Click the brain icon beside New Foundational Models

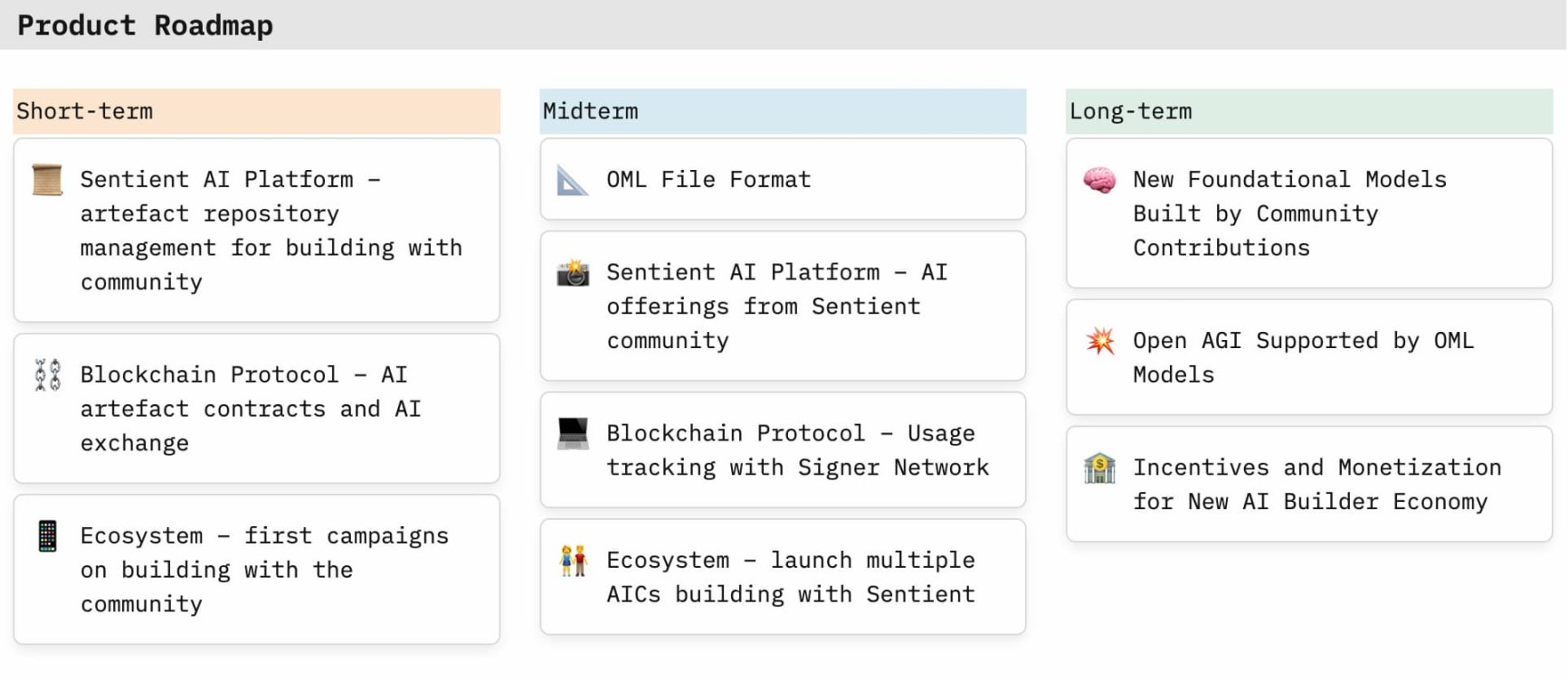coord(1099,180)
